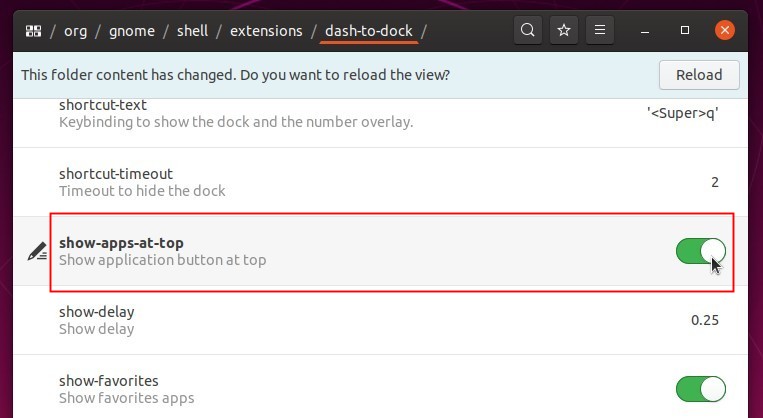The width and height of the screenshot is (763, 418).
Task: Click the dash-to-dock path segment
Action: point(369,31)
